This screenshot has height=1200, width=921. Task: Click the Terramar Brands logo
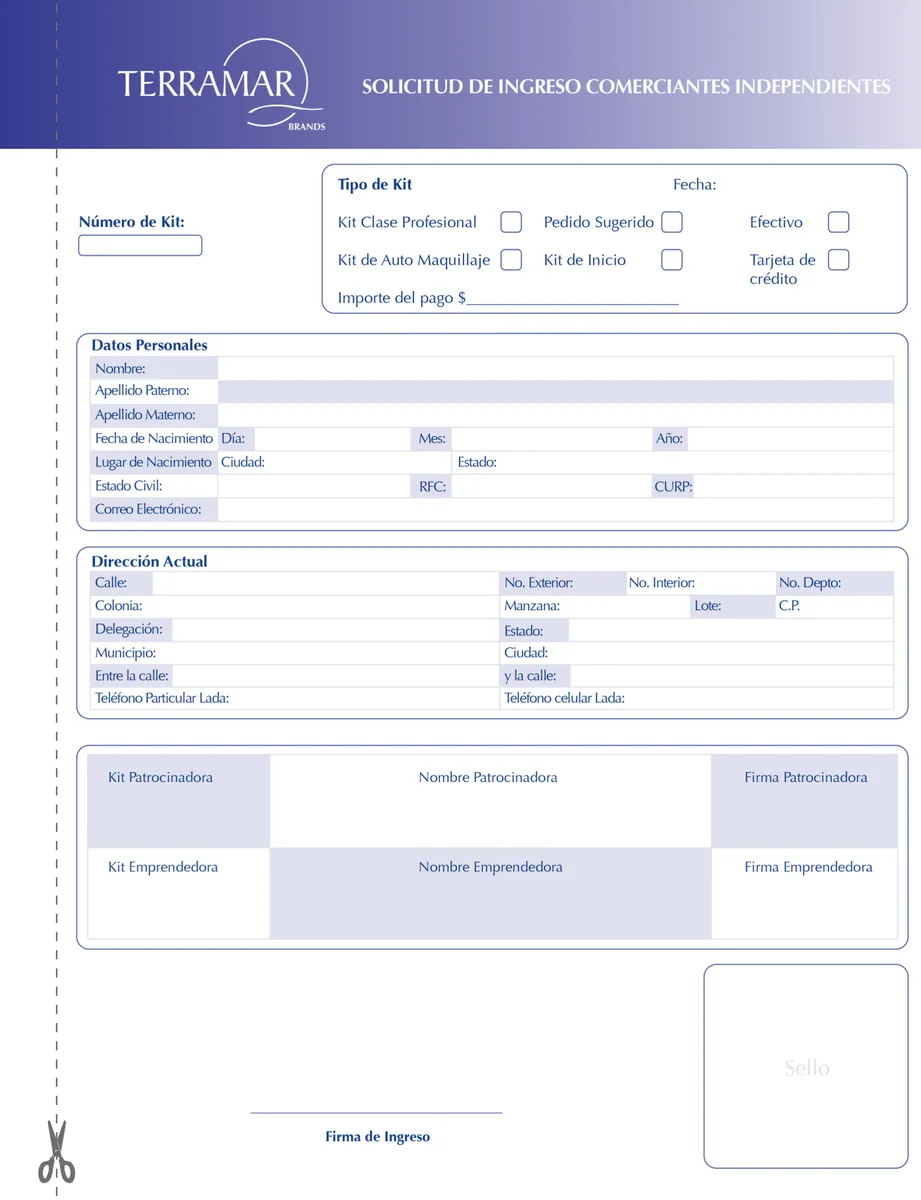coord(221,86)
